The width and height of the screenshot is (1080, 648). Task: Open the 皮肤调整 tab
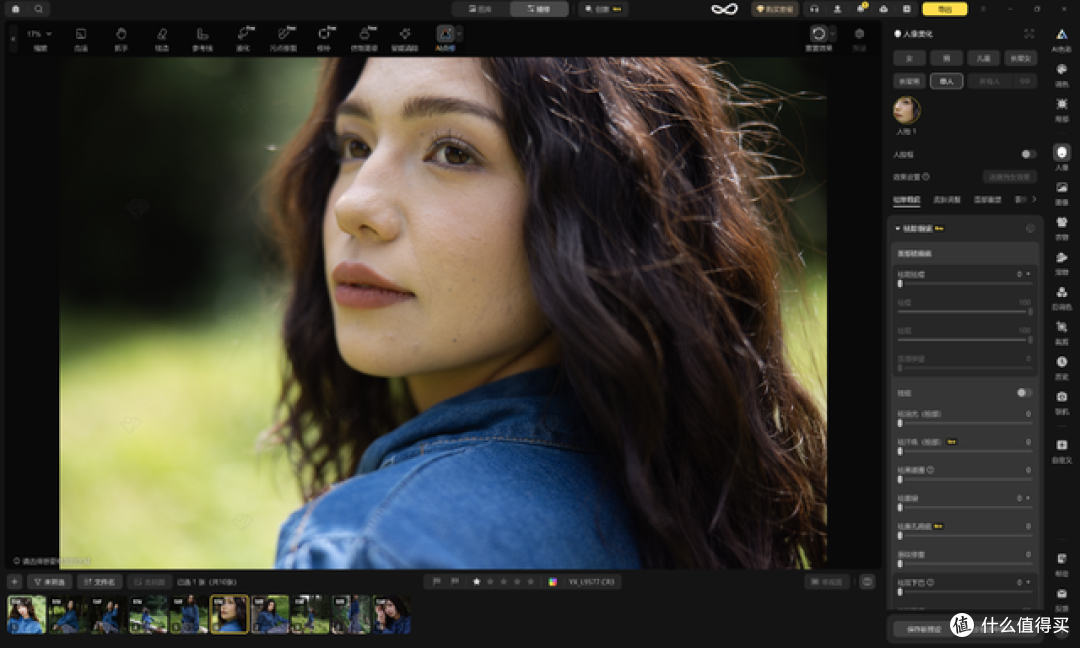click(x=946, y=200)
